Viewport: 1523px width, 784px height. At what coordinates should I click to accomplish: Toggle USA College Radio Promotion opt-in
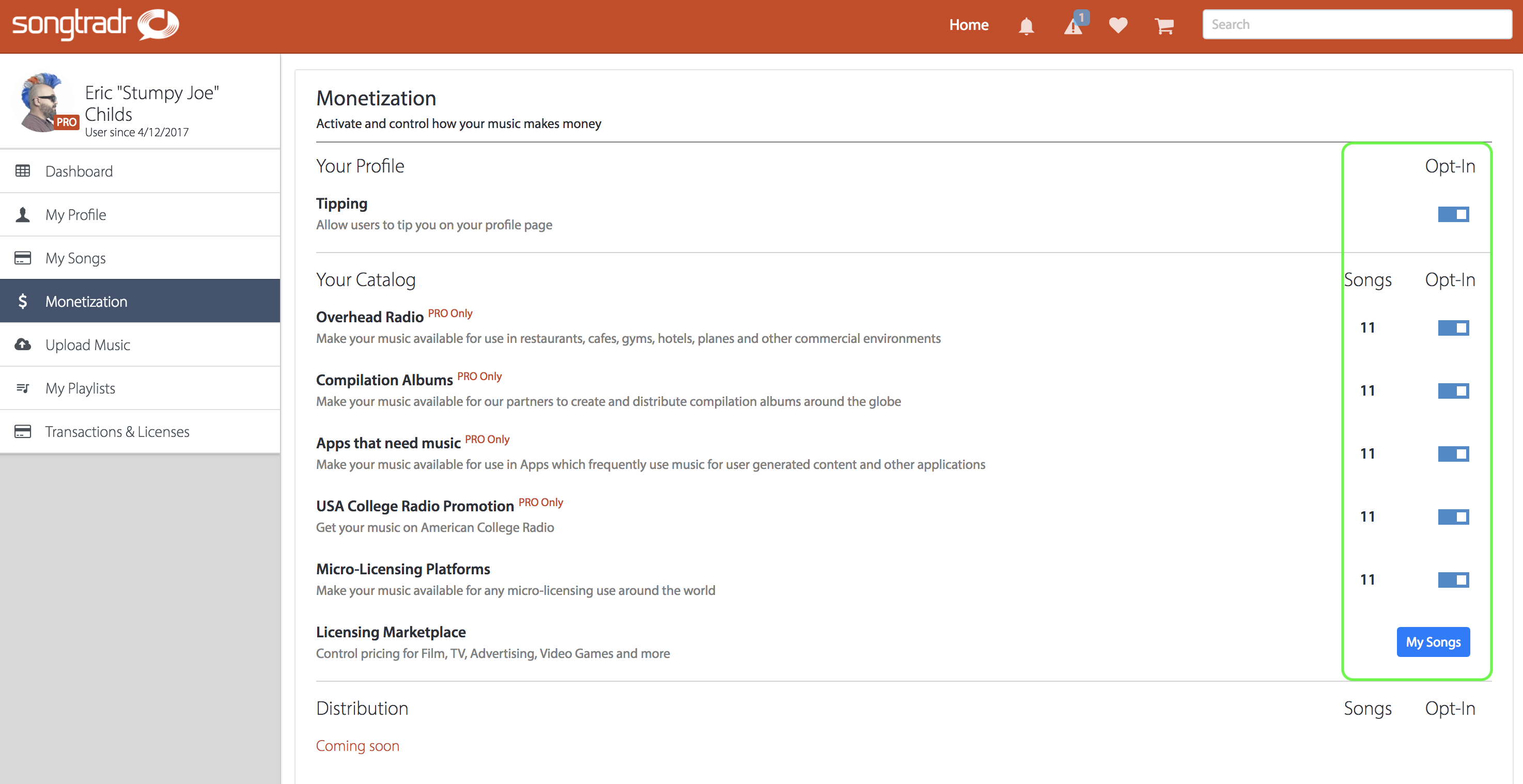click(1453, 517)
